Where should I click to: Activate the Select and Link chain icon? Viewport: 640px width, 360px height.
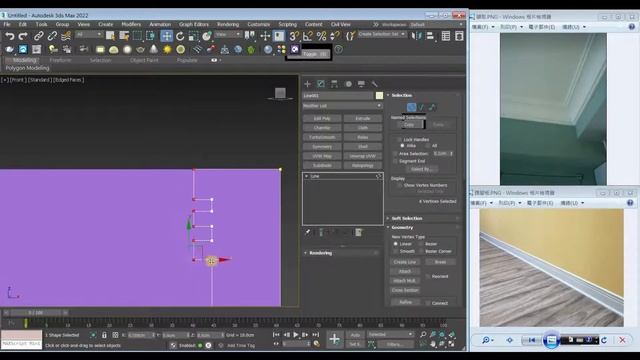pos(38,36)
